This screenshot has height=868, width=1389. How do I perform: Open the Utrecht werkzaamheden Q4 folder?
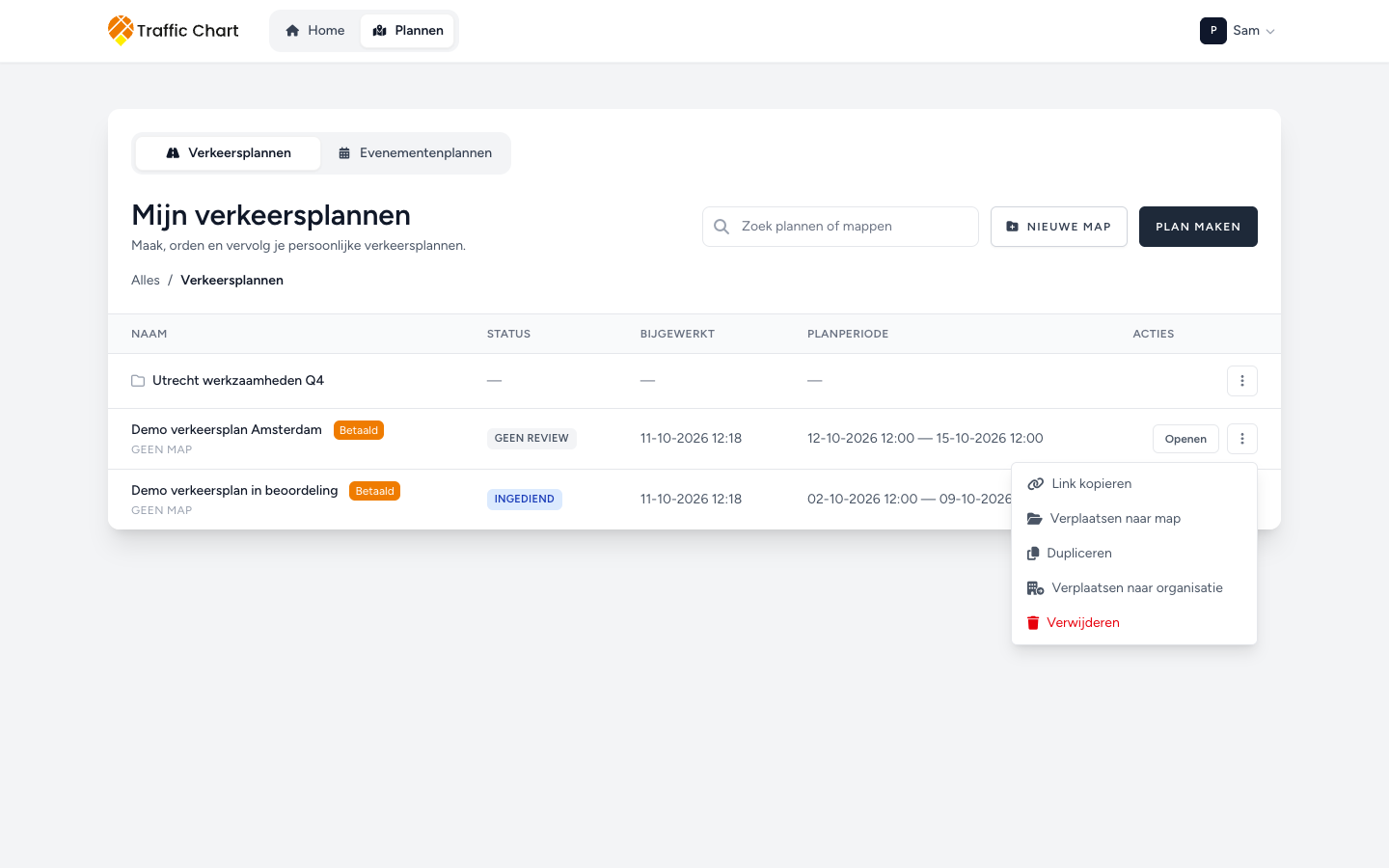[238, 381]
